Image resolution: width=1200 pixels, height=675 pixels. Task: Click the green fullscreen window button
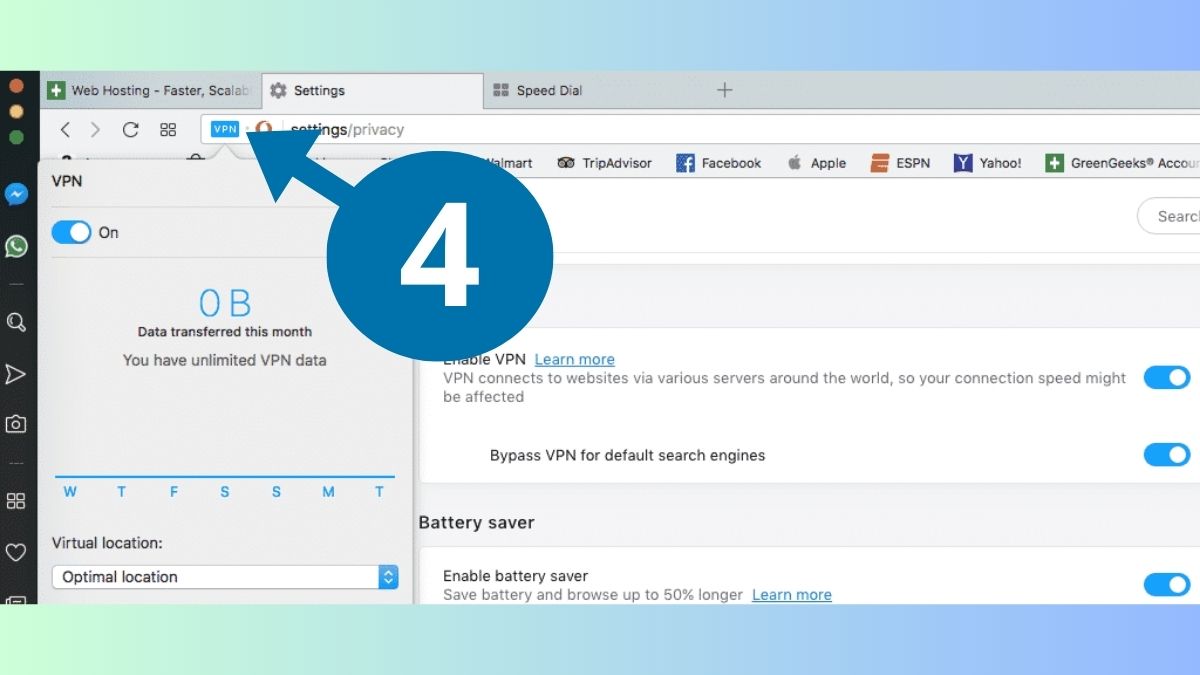pos(16,137)
